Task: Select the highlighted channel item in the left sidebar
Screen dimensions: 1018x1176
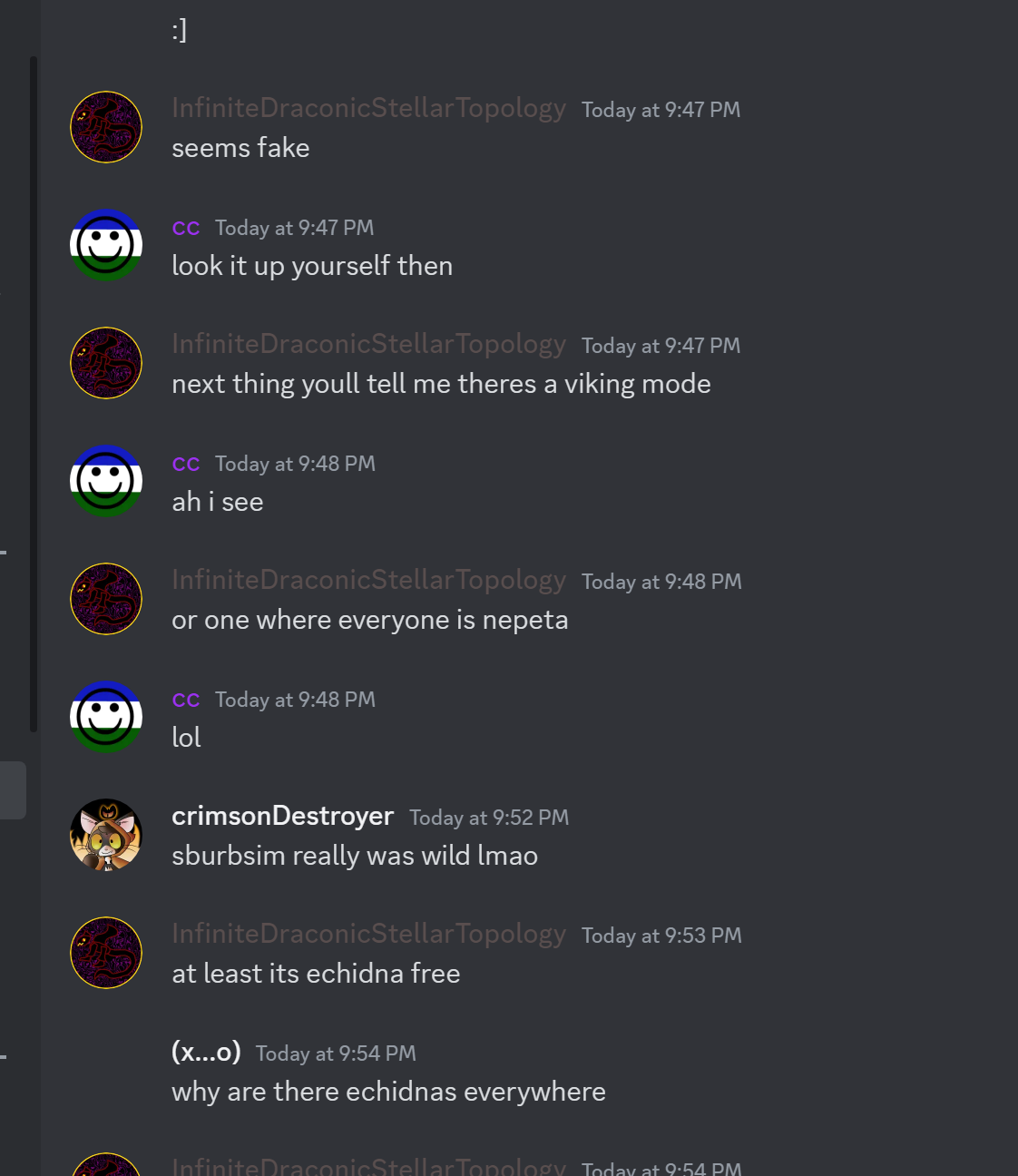Action: pyautogui.click(x=13, y=790)
